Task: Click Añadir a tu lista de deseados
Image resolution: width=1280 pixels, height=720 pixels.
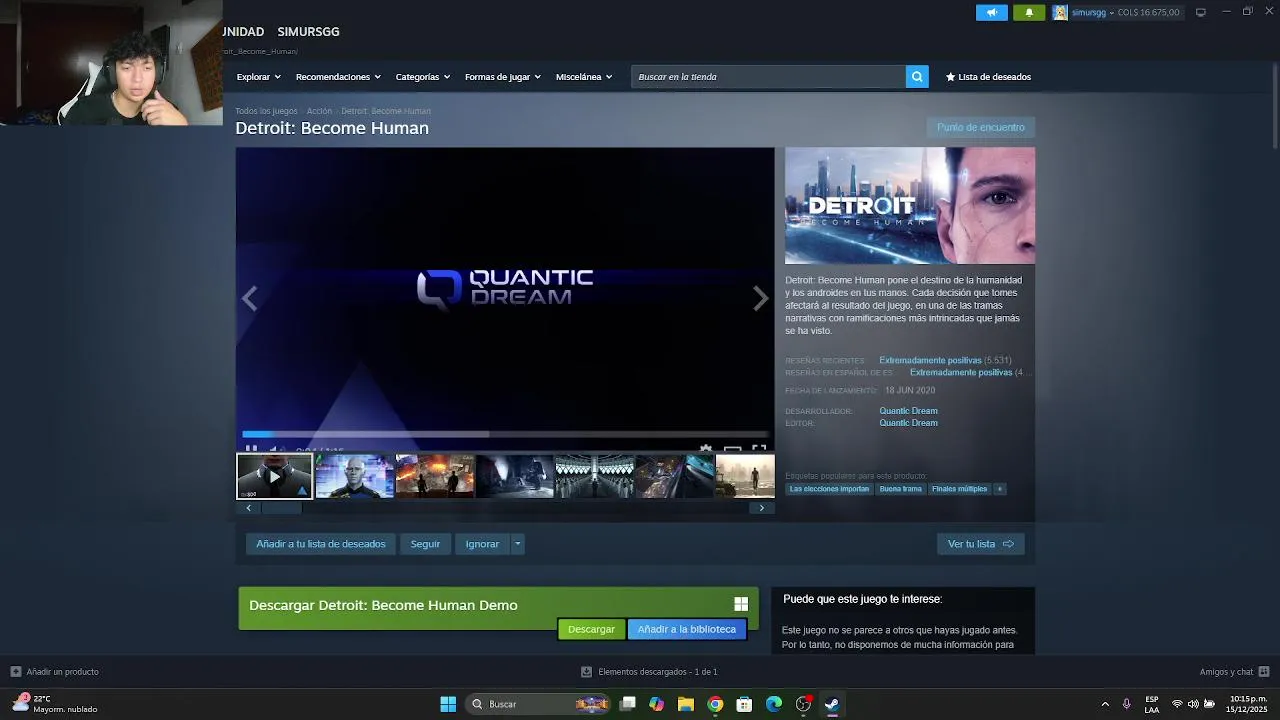Action: (x=320, y=544)
